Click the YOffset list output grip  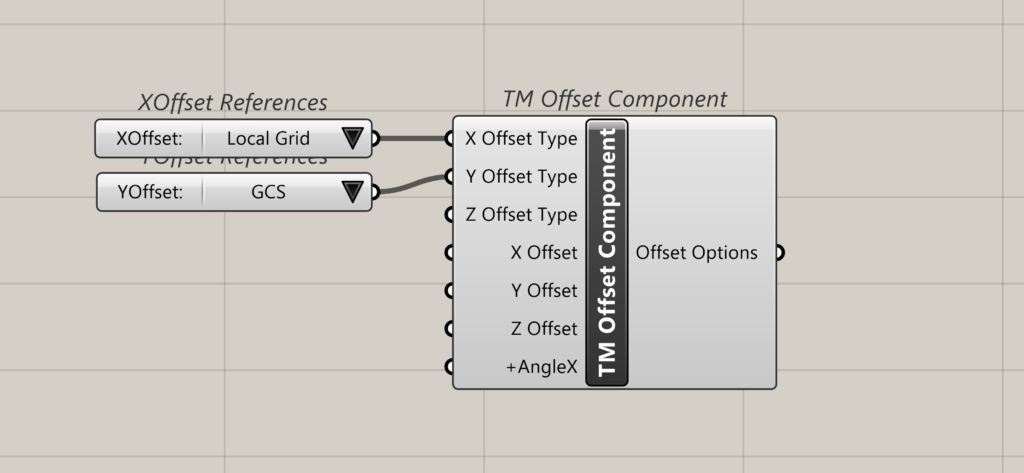tap(375, 192)
